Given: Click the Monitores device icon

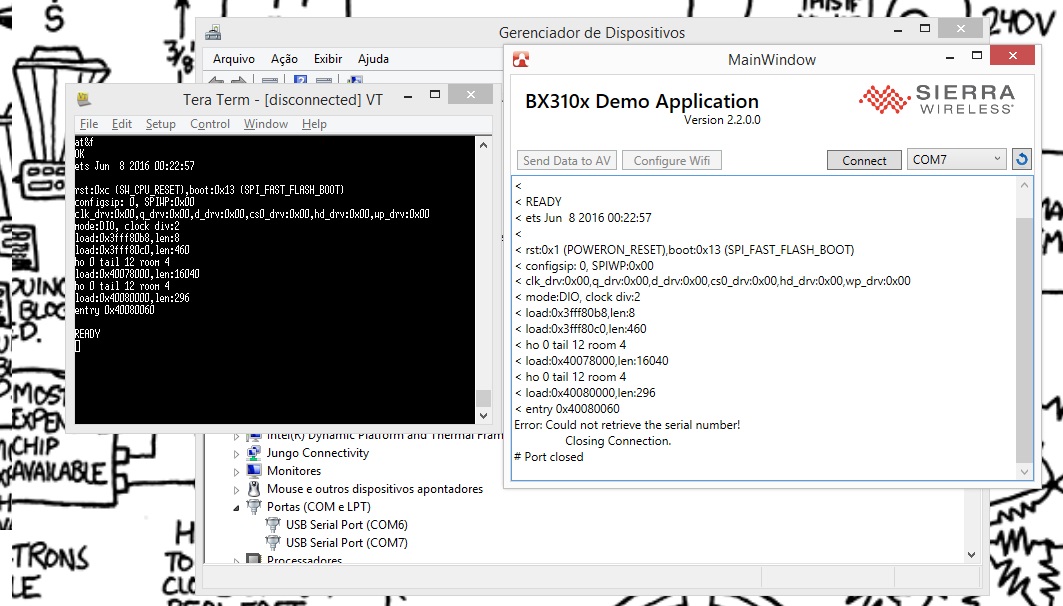Looking at the screenshot, I should coord(254,470).
